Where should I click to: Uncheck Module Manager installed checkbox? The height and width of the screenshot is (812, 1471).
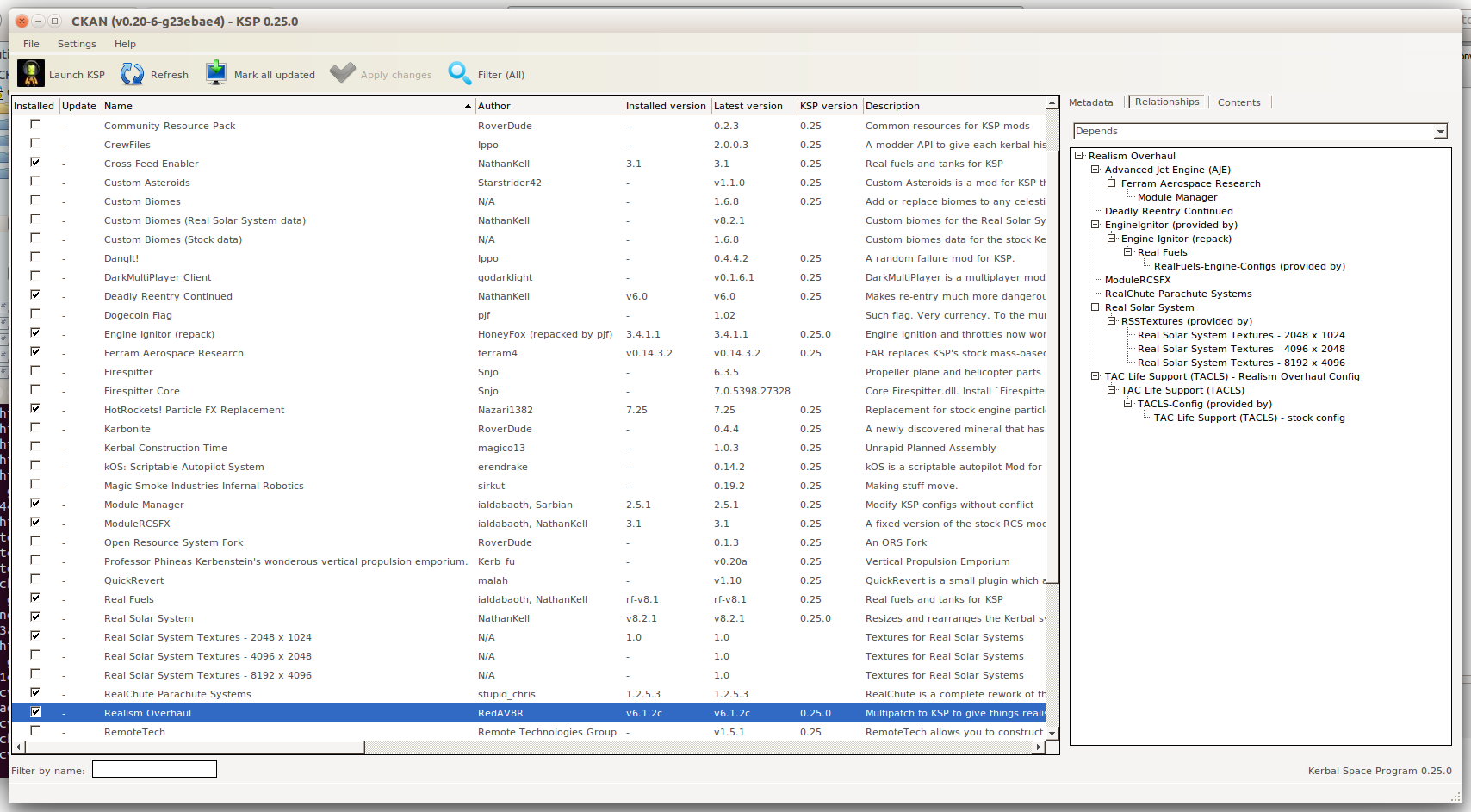coord(35,503)
